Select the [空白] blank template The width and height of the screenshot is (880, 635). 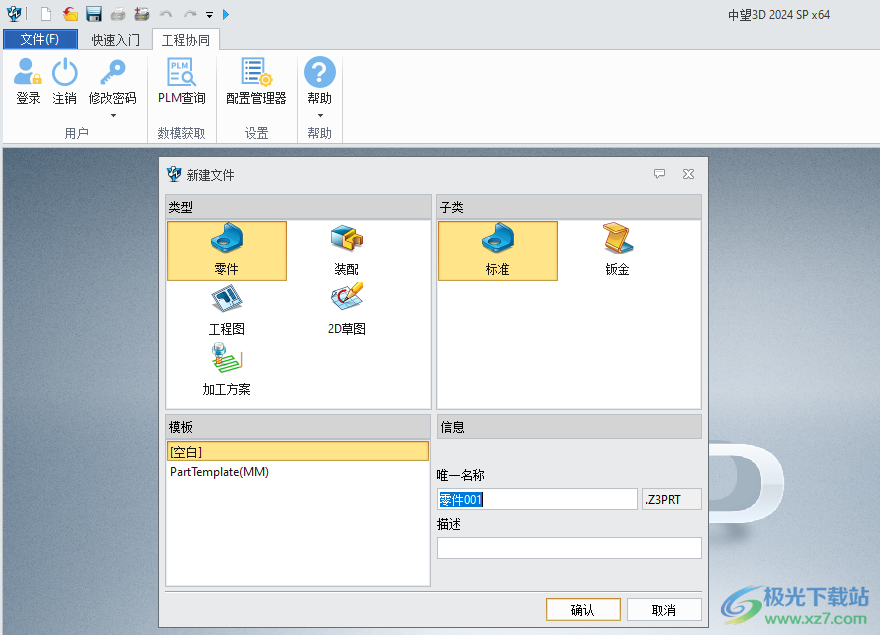click(298, 451)
